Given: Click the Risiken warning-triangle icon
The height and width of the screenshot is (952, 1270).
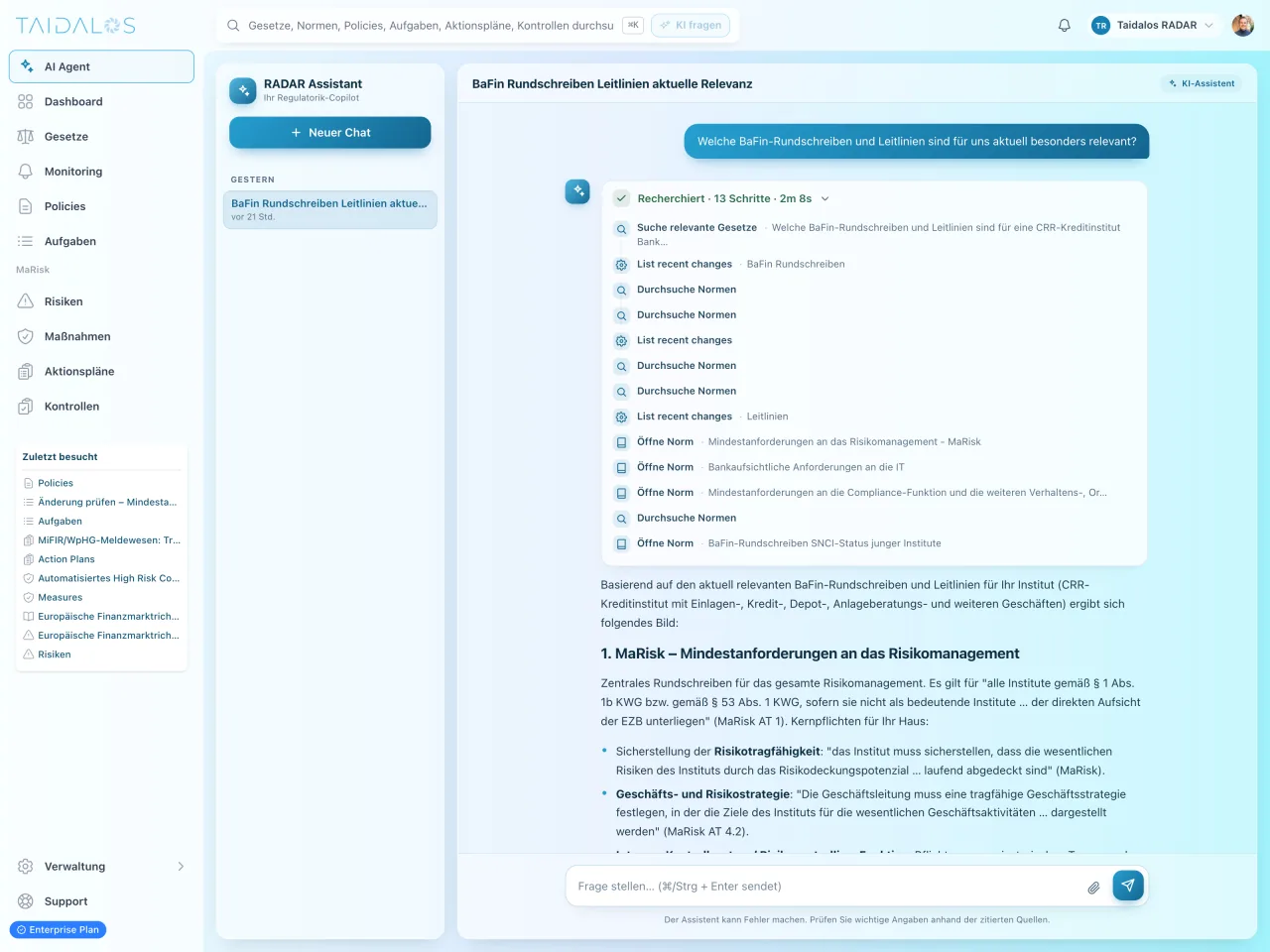Looking at the screenshot, I should pos(26,301).
